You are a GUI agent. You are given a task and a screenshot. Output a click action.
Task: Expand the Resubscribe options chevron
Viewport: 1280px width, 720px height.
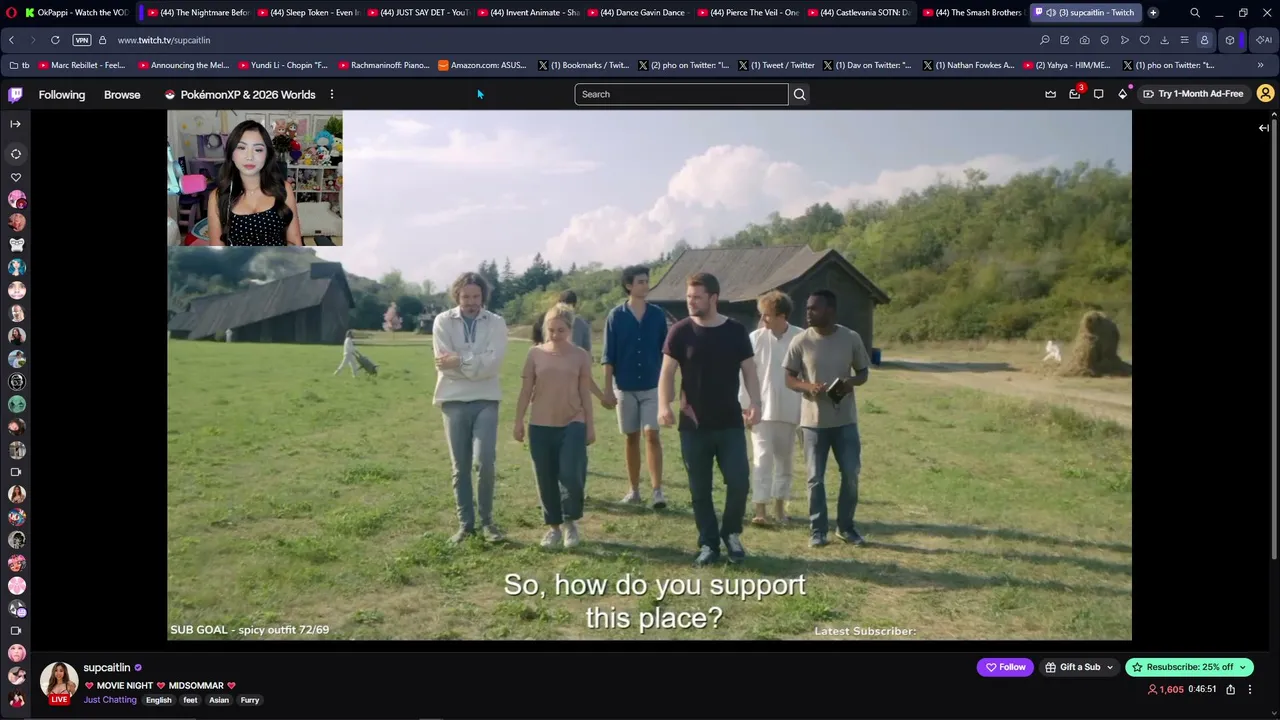pos(1243,667)
